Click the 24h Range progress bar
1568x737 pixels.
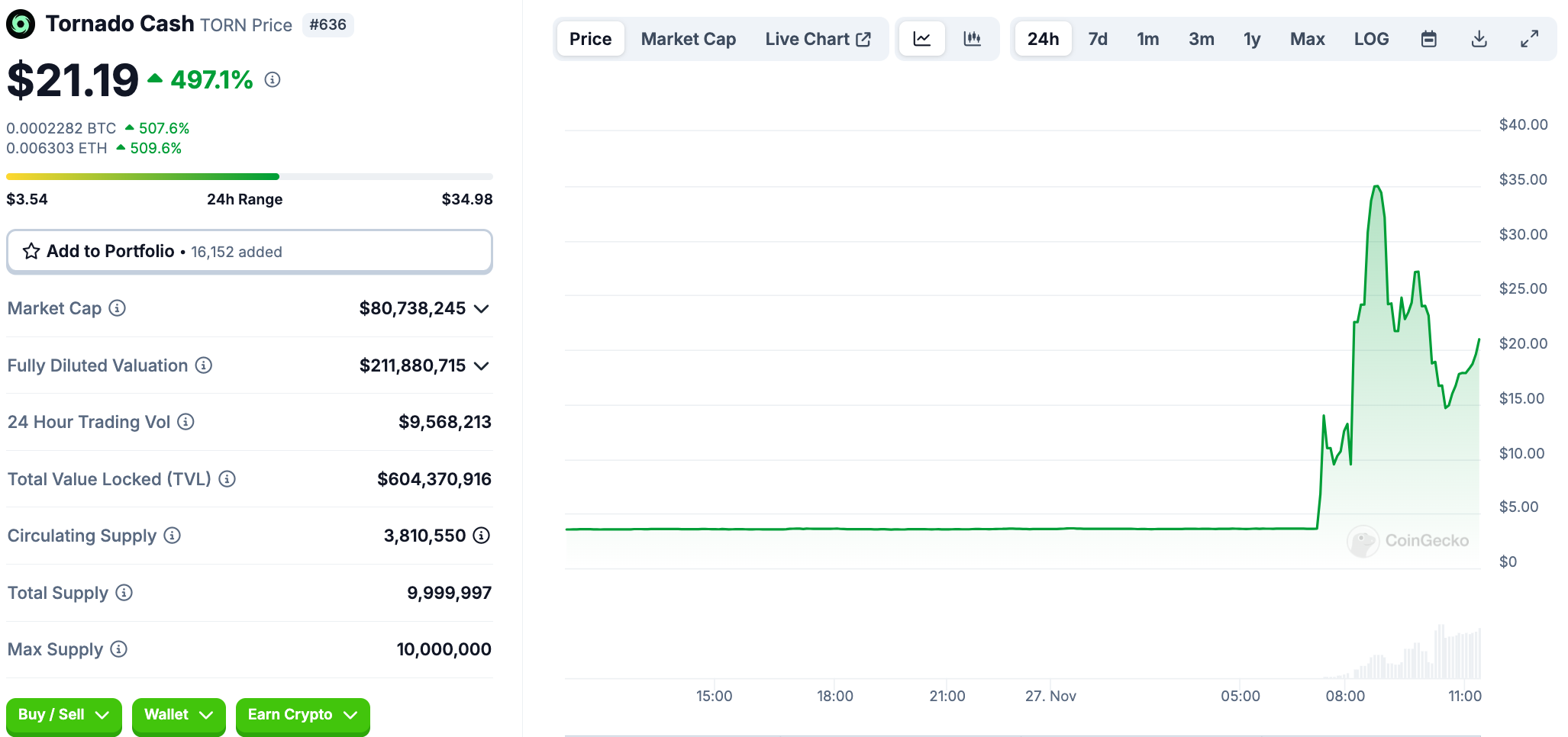pos(250,176)
